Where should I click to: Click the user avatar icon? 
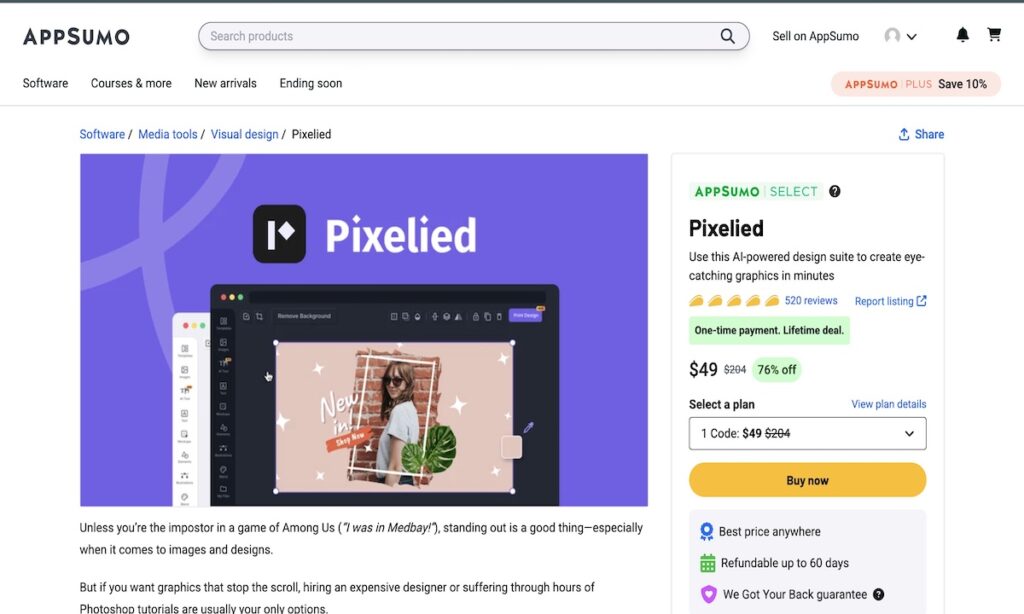[x=892, y=35]
